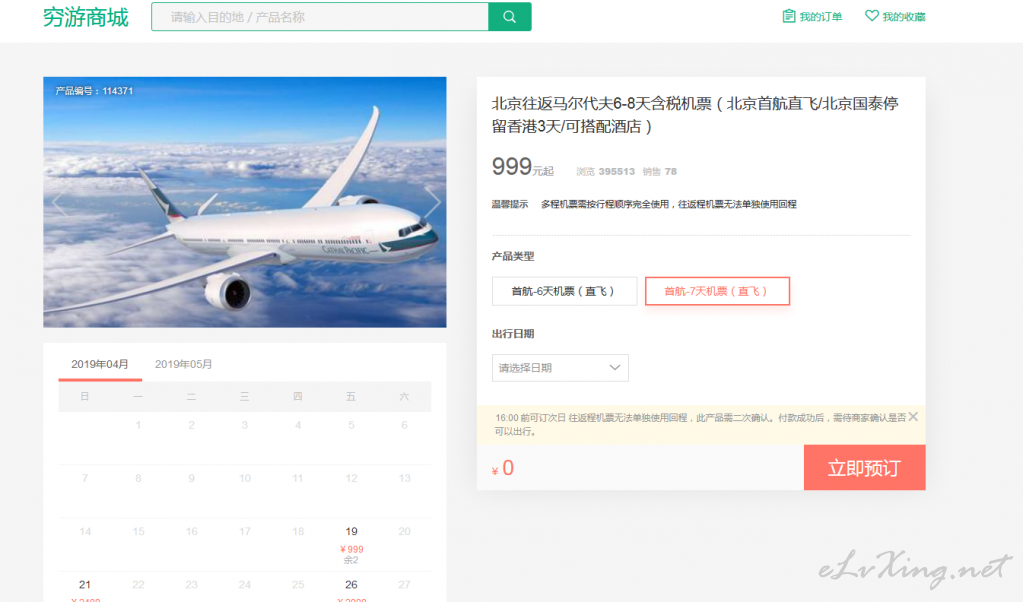
Task: Dismiss the yellow notice with X
Action: [912, 417]
